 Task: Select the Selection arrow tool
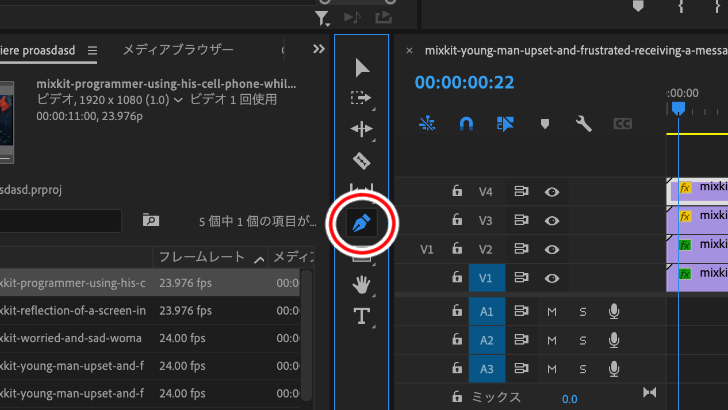click(362, 68)
